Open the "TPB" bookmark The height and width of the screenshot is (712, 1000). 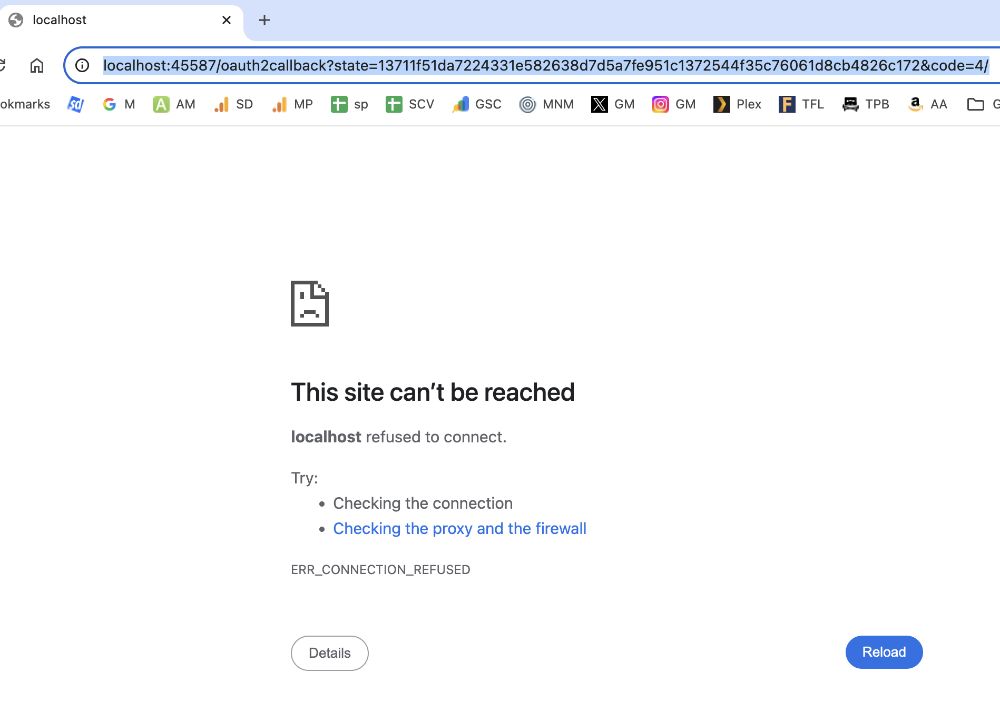pos(864,103)
